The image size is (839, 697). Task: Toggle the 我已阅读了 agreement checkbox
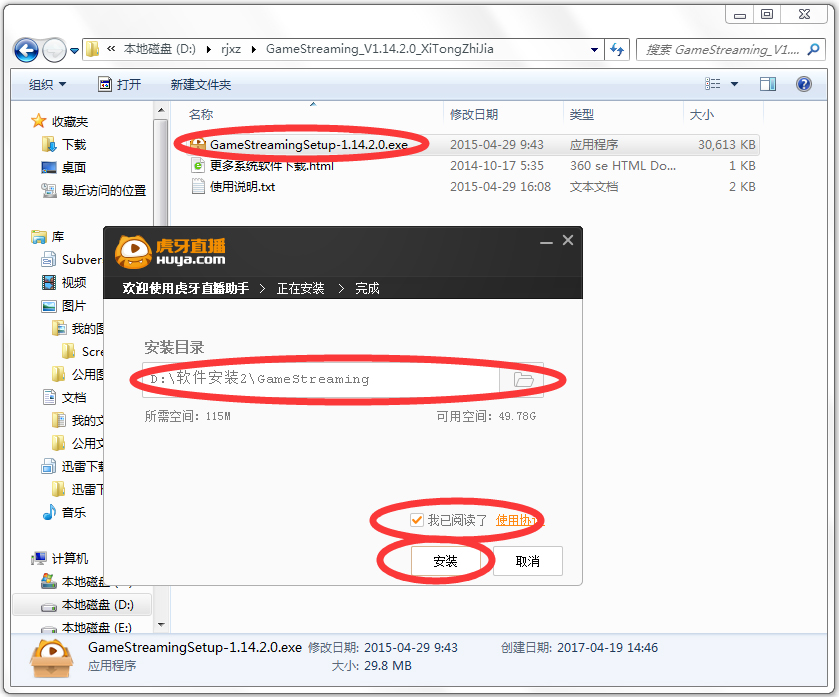click(x=416, y=520)
